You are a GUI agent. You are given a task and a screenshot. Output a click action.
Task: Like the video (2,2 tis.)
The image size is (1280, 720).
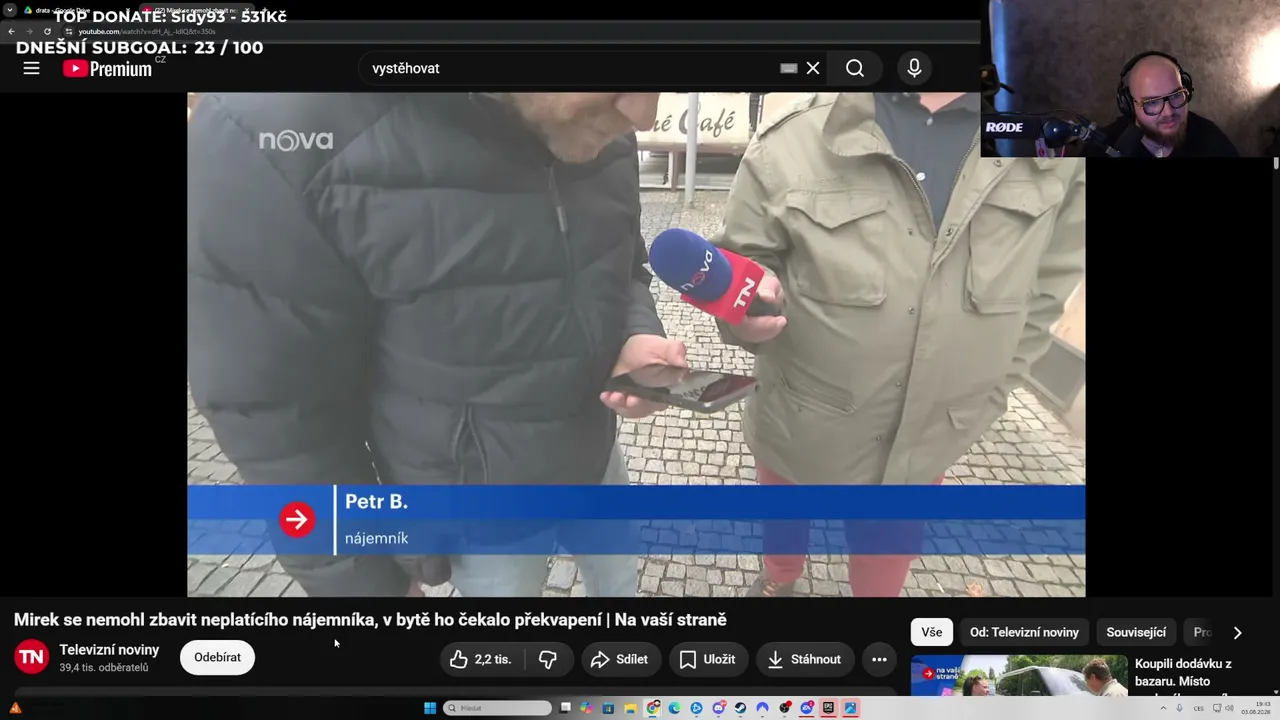481,659
